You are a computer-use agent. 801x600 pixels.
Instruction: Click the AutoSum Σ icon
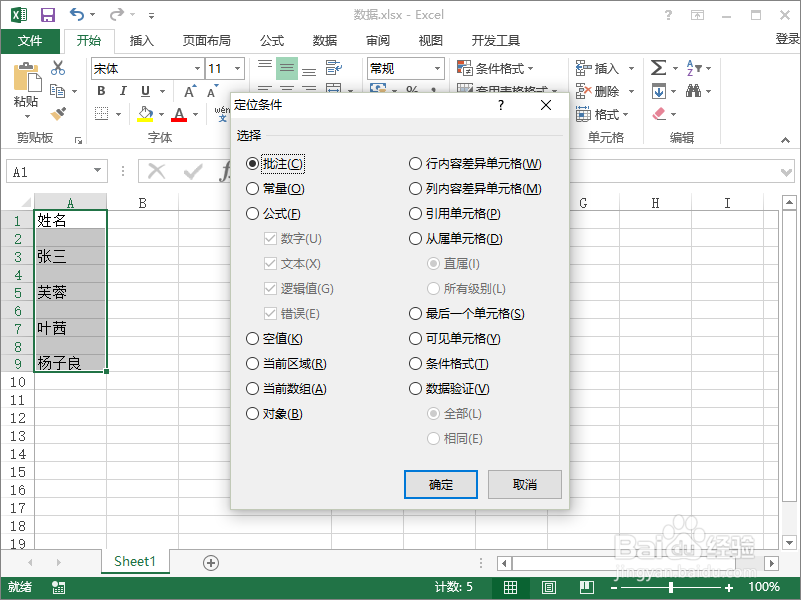pyautogui.click(x=658, y=68)
